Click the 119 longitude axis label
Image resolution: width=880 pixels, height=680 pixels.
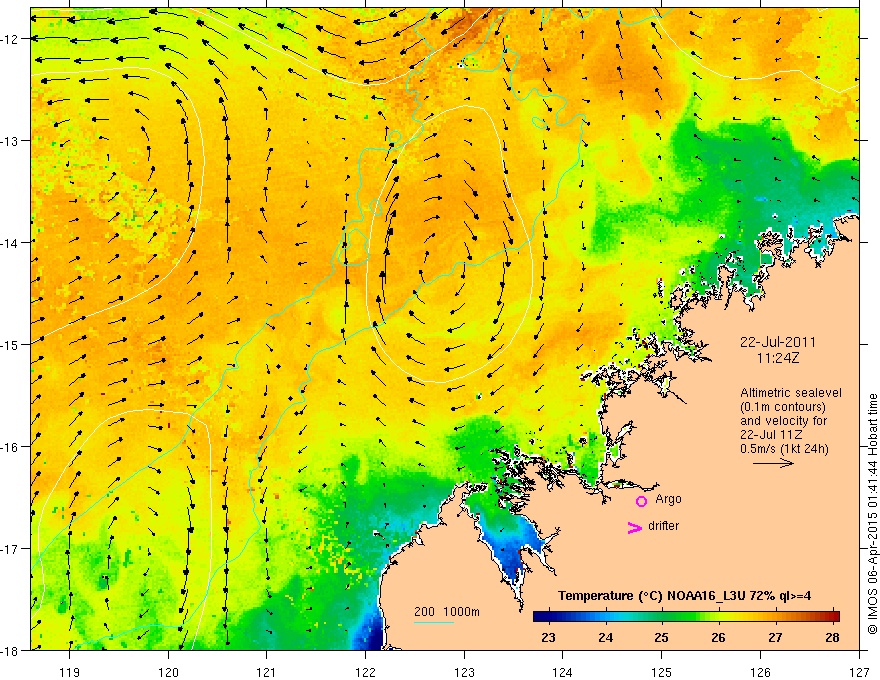point(70,672)
